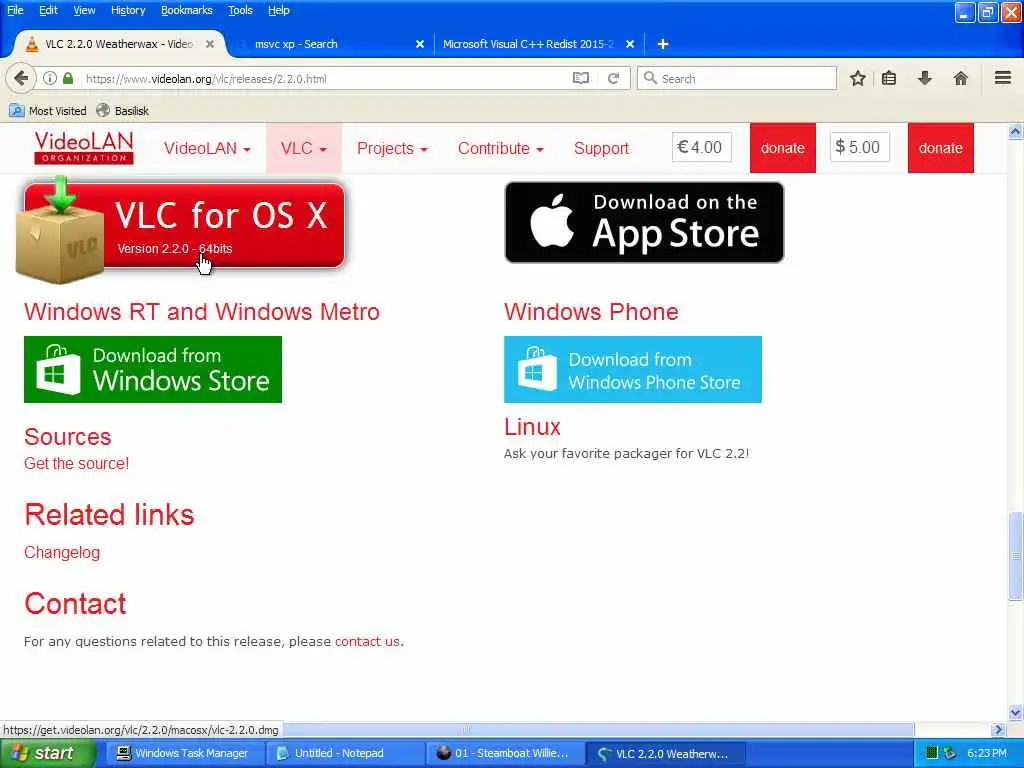Bookmark this page with the star icon

[857, 78]
